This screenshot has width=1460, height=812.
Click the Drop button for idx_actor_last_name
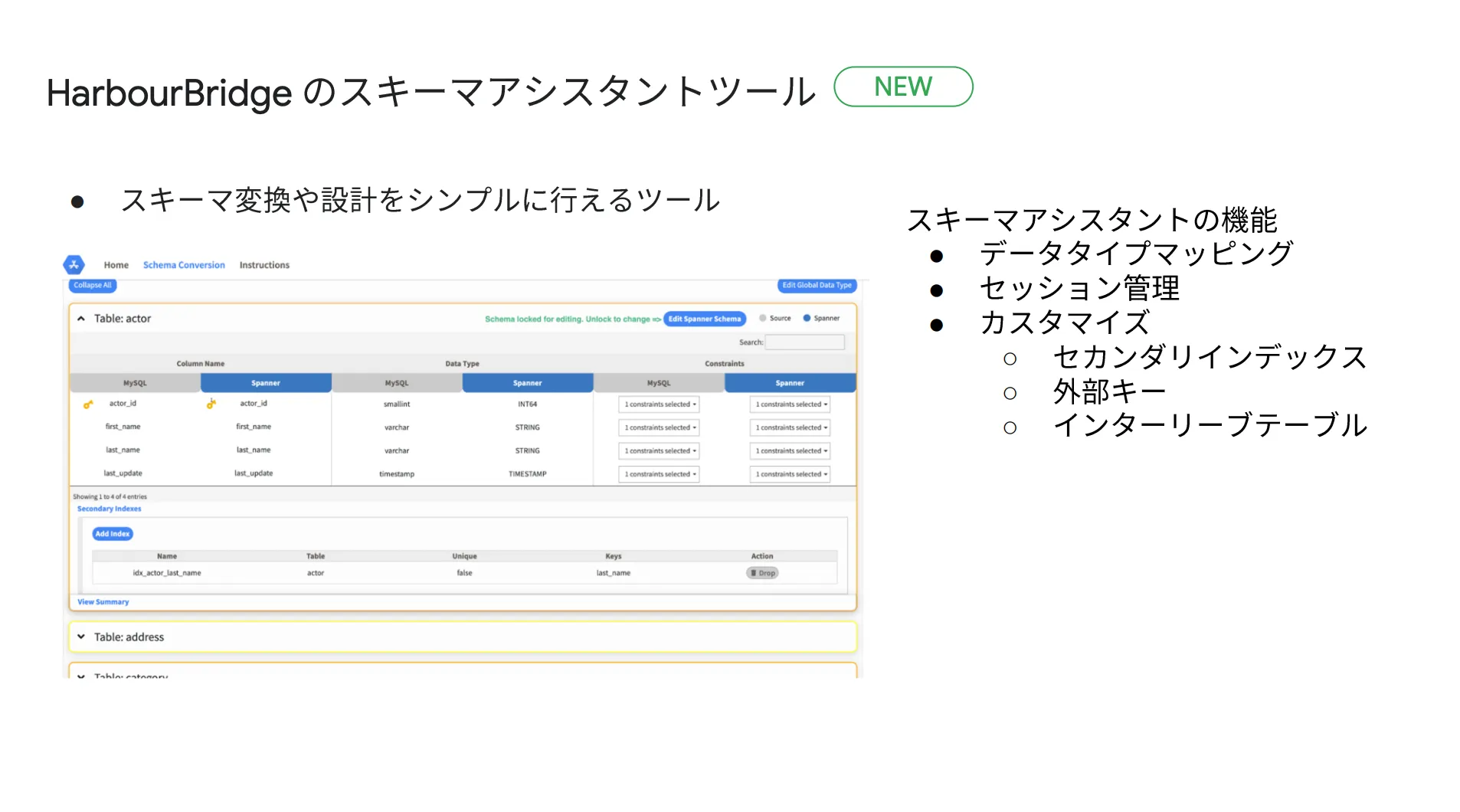coord(762,573)
